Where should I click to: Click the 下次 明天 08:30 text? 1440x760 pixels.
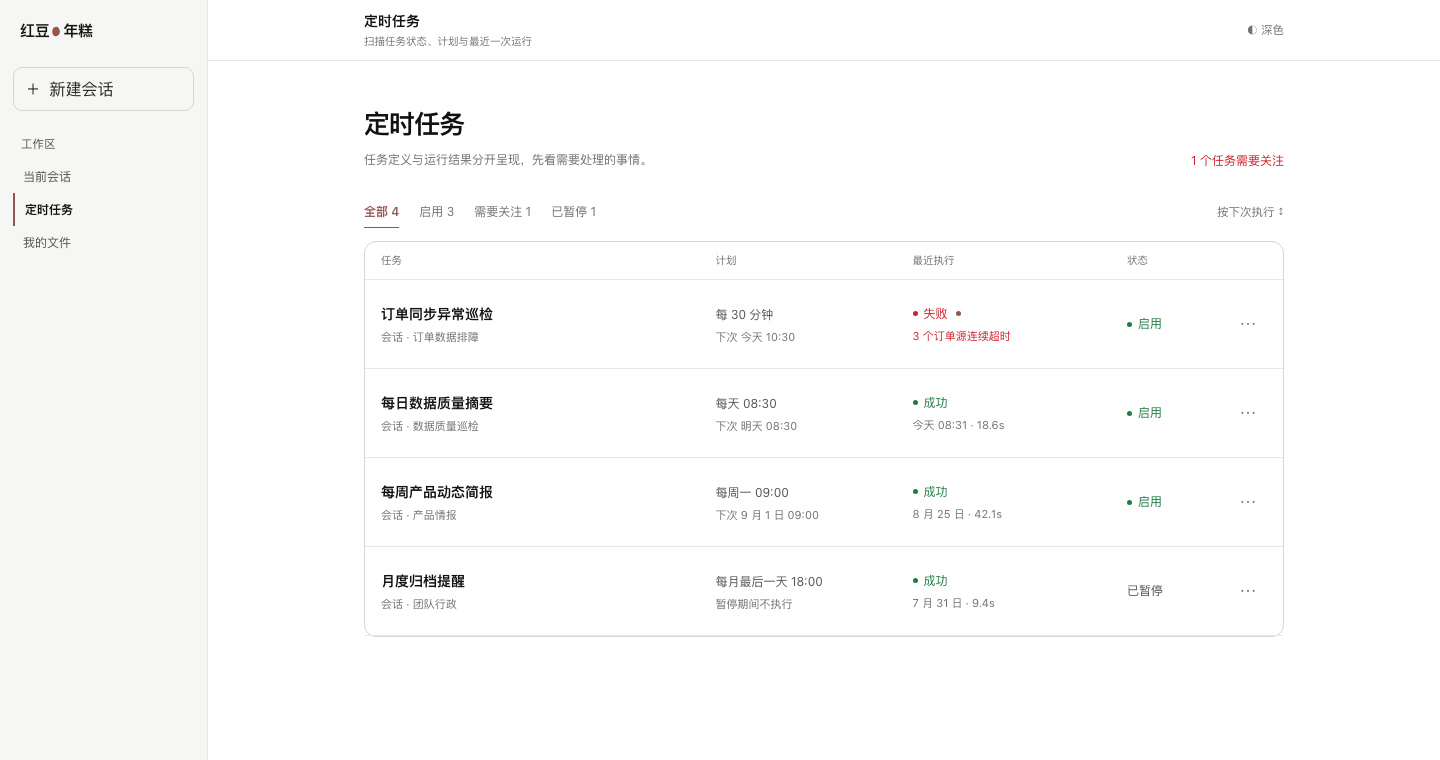pyautogui.click(x=756, y=426)
